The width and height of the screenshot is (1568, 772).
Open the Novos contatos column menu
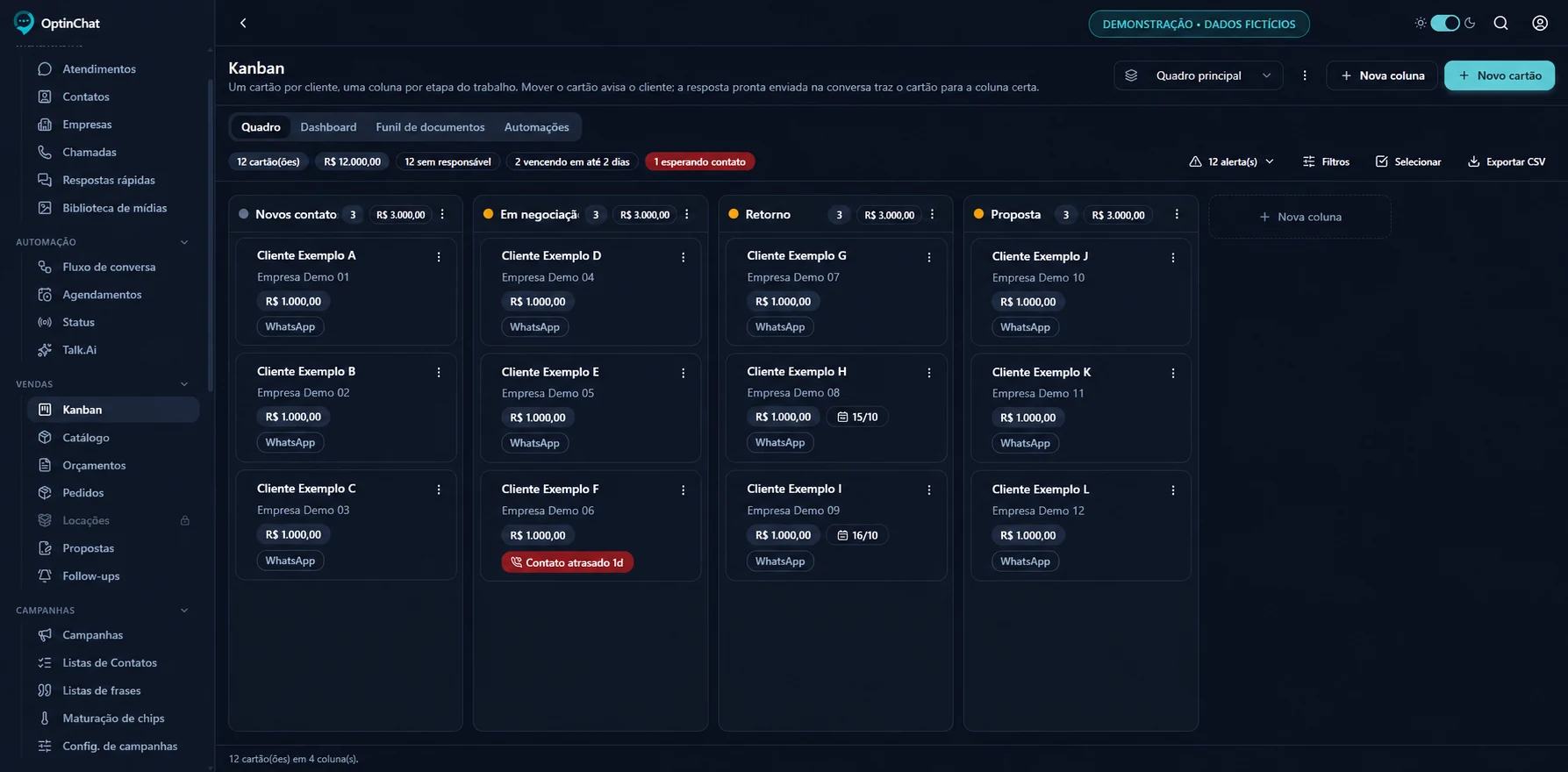(442, 214)
